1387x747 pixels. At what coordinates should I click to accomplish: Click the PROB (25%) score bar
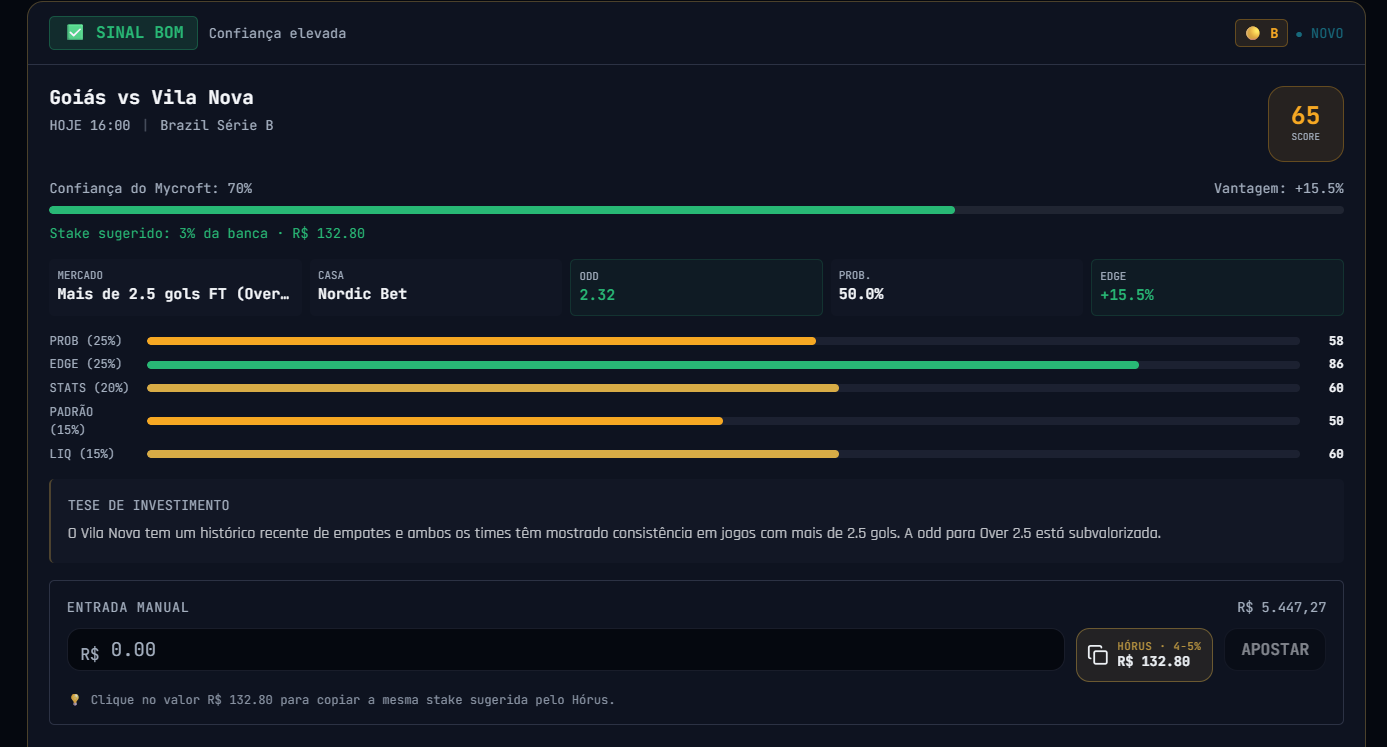tap(723, 341)
